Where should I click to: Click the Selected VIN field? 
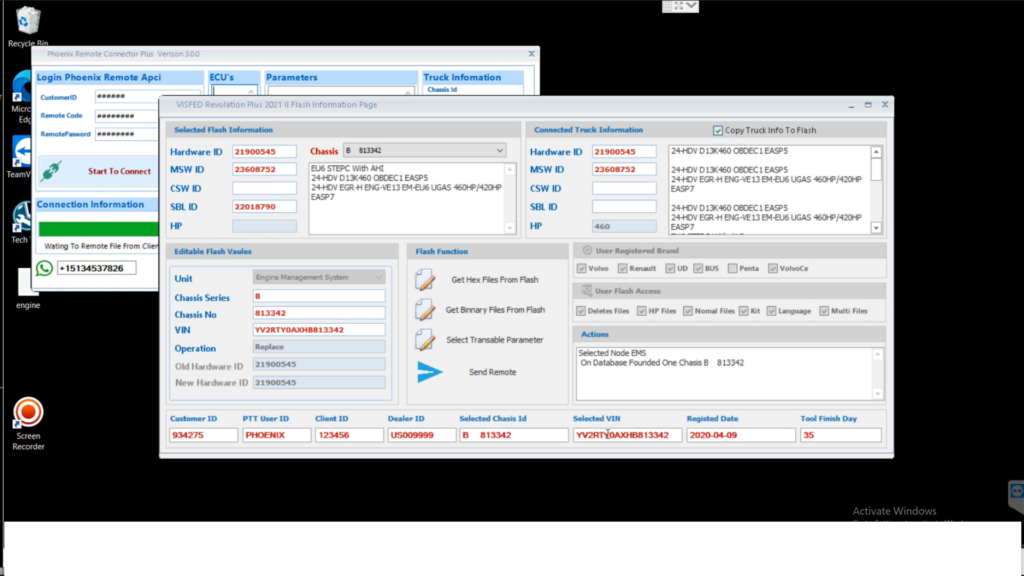[x=627, y=435]
